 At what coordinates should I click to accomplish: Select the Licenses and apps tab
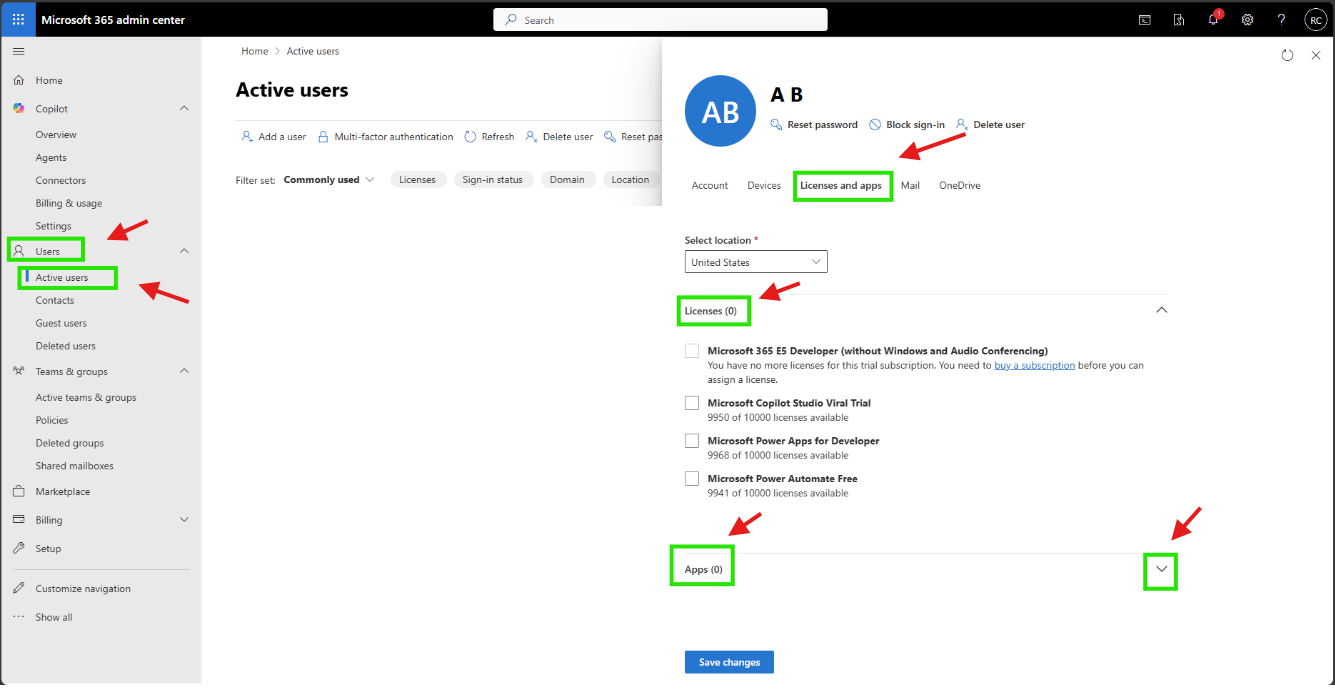841,186
